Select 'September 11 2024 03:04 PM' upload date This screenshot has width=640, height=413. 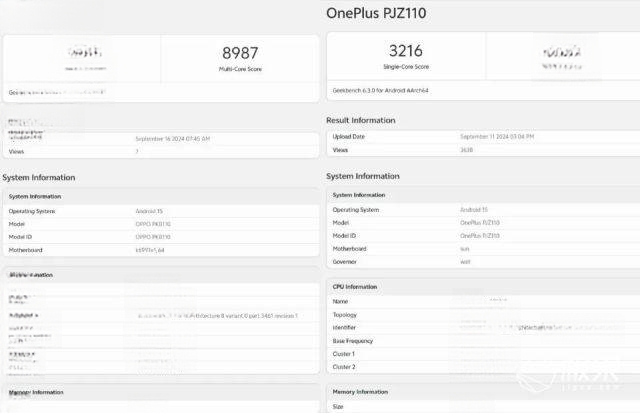tap(497, 137)
